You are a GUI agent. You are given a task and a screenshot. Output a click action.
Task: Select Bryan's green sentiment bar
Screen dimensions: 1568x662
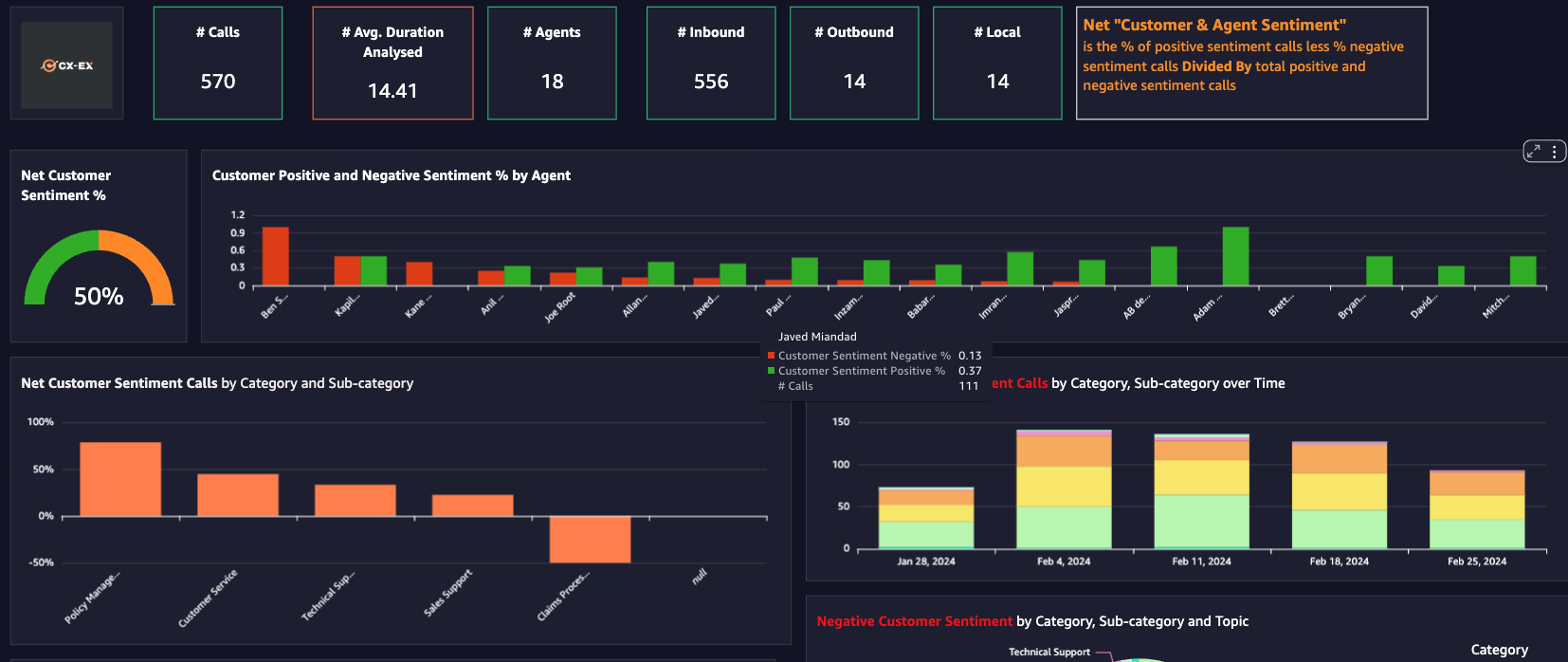(1379, 270)
